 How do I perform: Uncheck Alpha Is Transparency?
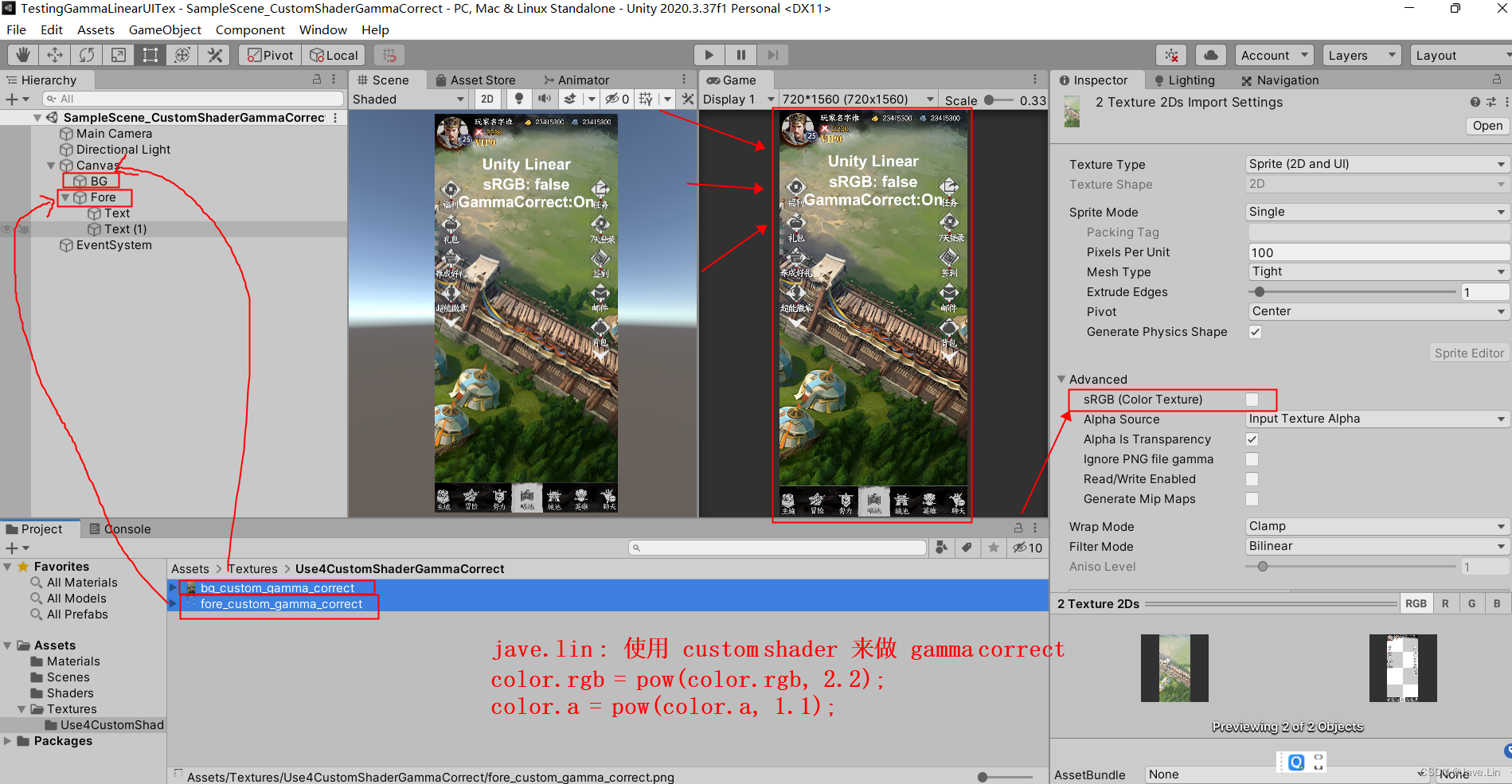(x=1252, y=439)
